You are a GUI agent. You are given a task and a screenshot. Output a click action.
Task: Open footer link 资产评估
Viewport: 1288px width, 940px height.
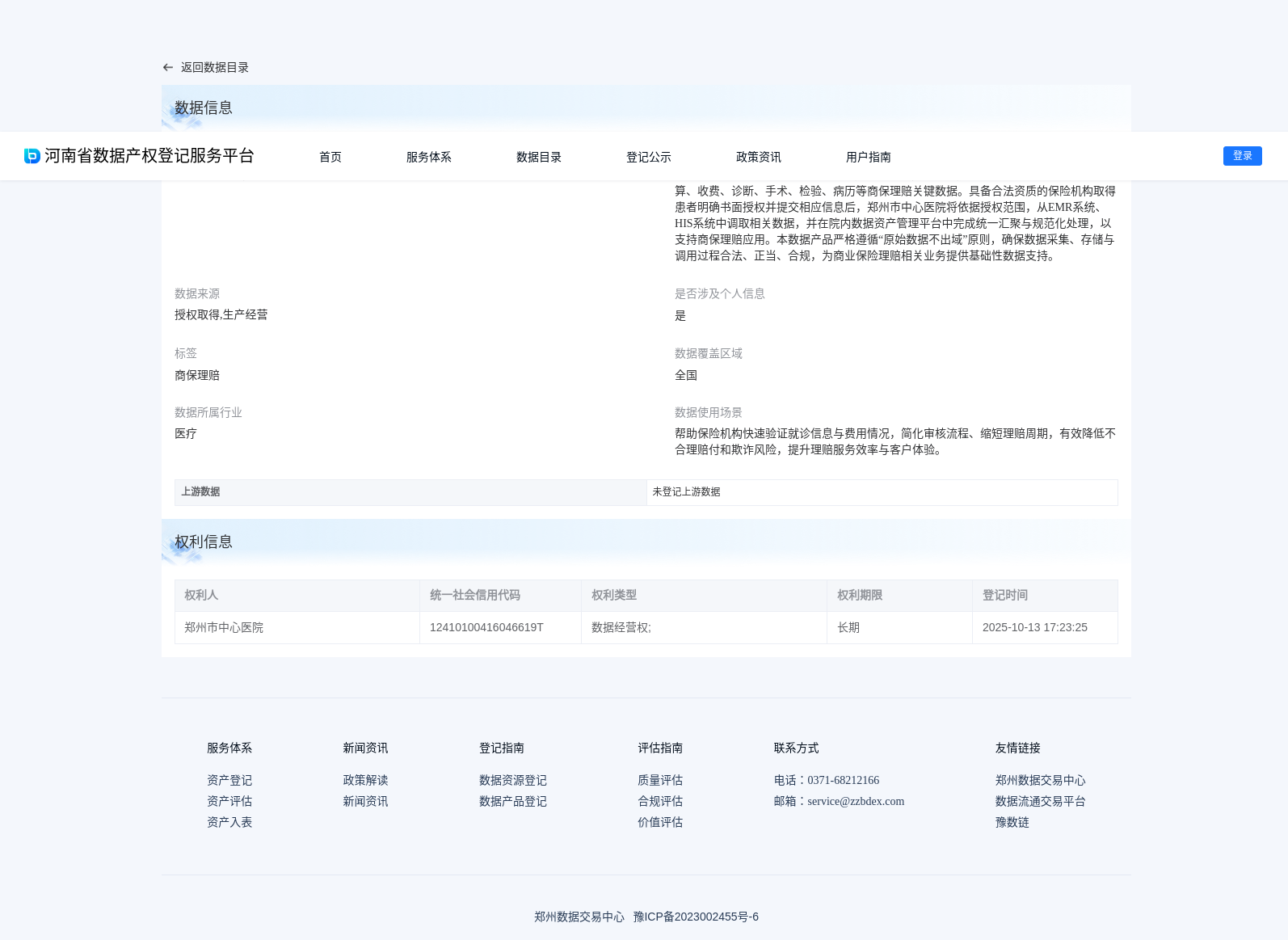(x=229, y=801)
